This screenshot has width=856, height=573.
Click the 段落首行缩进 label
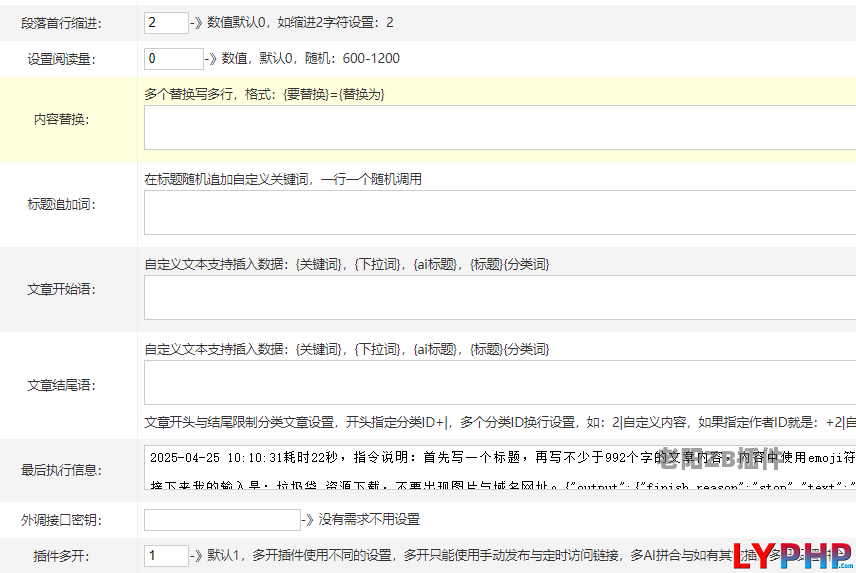[61, 23]
